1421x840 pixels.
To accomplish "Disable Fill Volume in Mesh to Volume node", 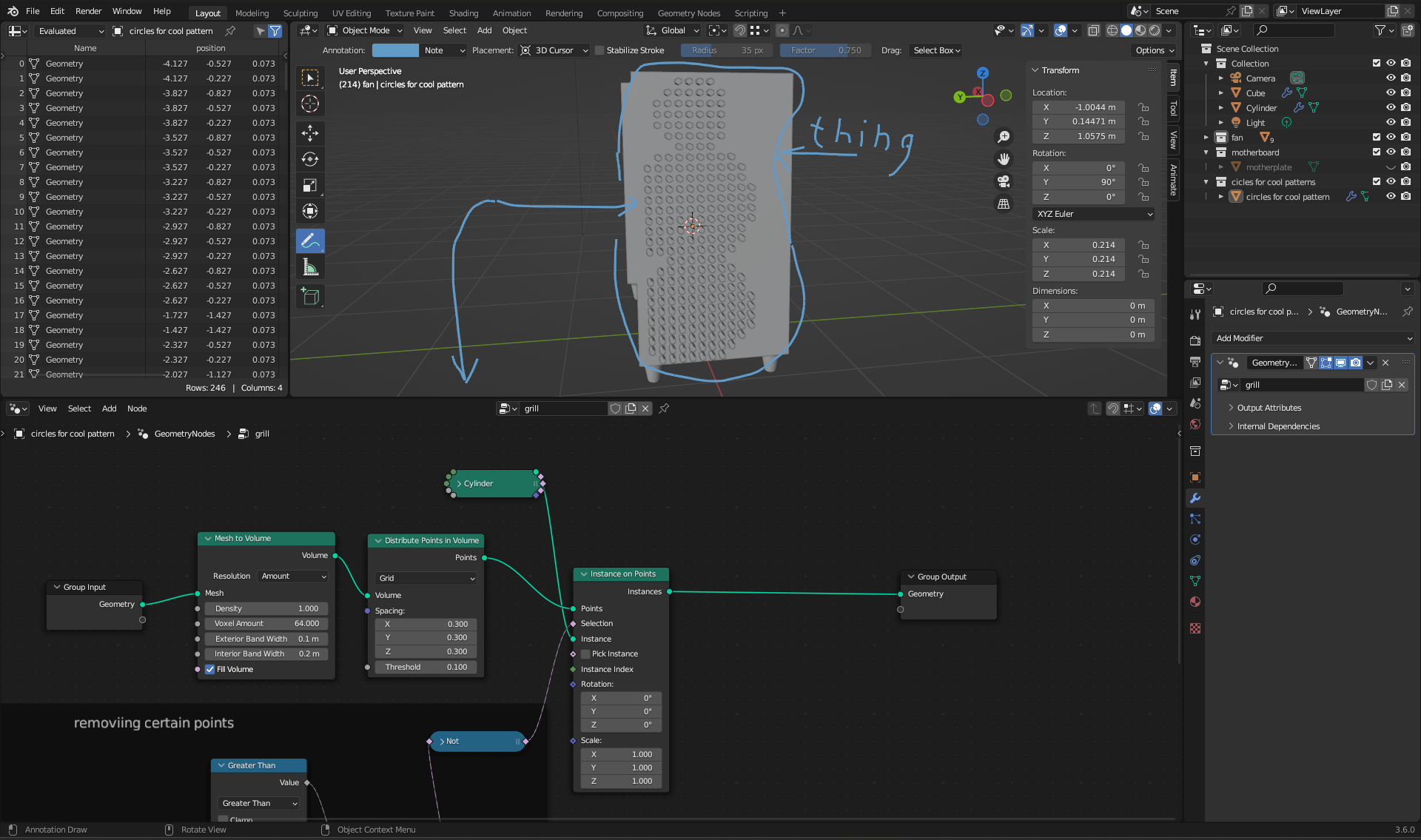I will point(210,669).
